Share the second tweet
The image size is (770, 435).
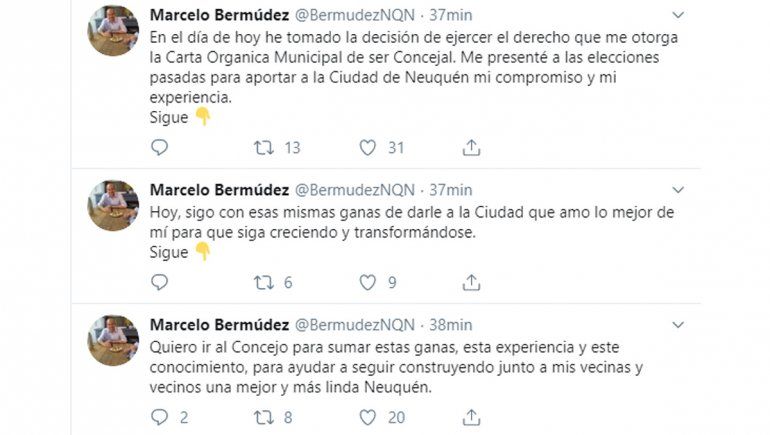pos(471,283)
